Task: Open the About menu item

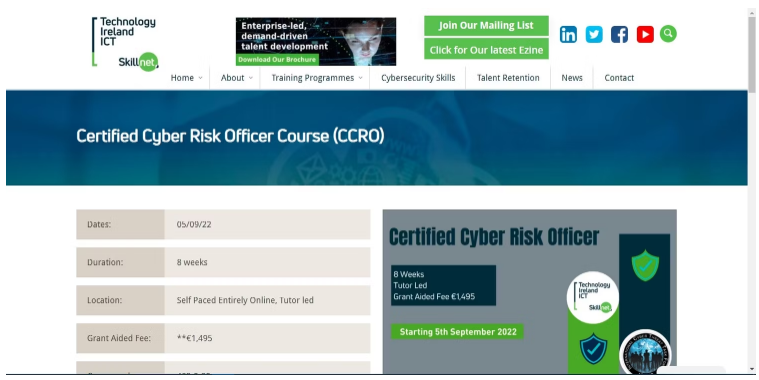Action: tap(232, 77)
